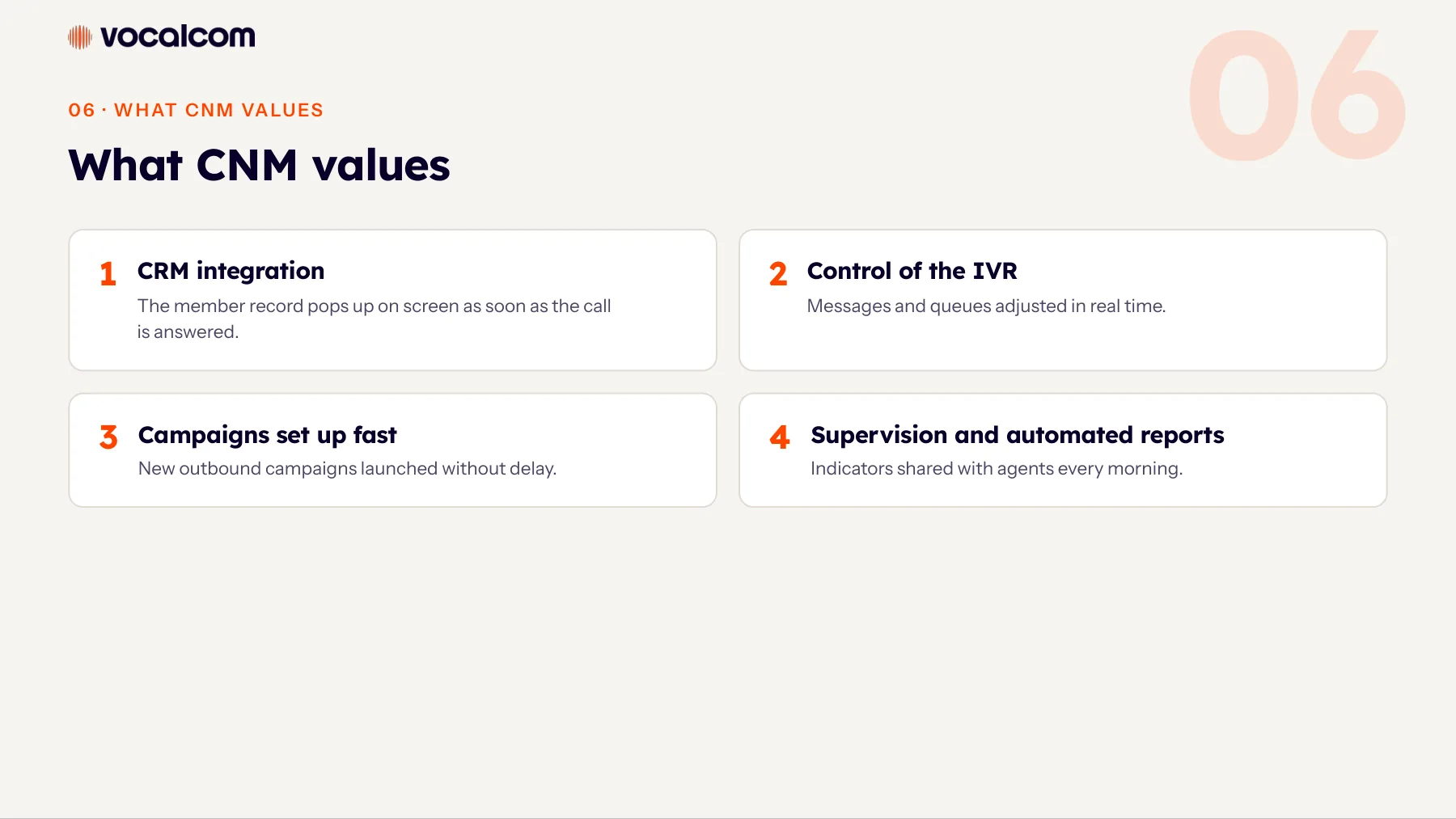Select the New outbound campaigns launched text
The height and width of the screenshot is (819, 1456).
click(x=347, y=469)
